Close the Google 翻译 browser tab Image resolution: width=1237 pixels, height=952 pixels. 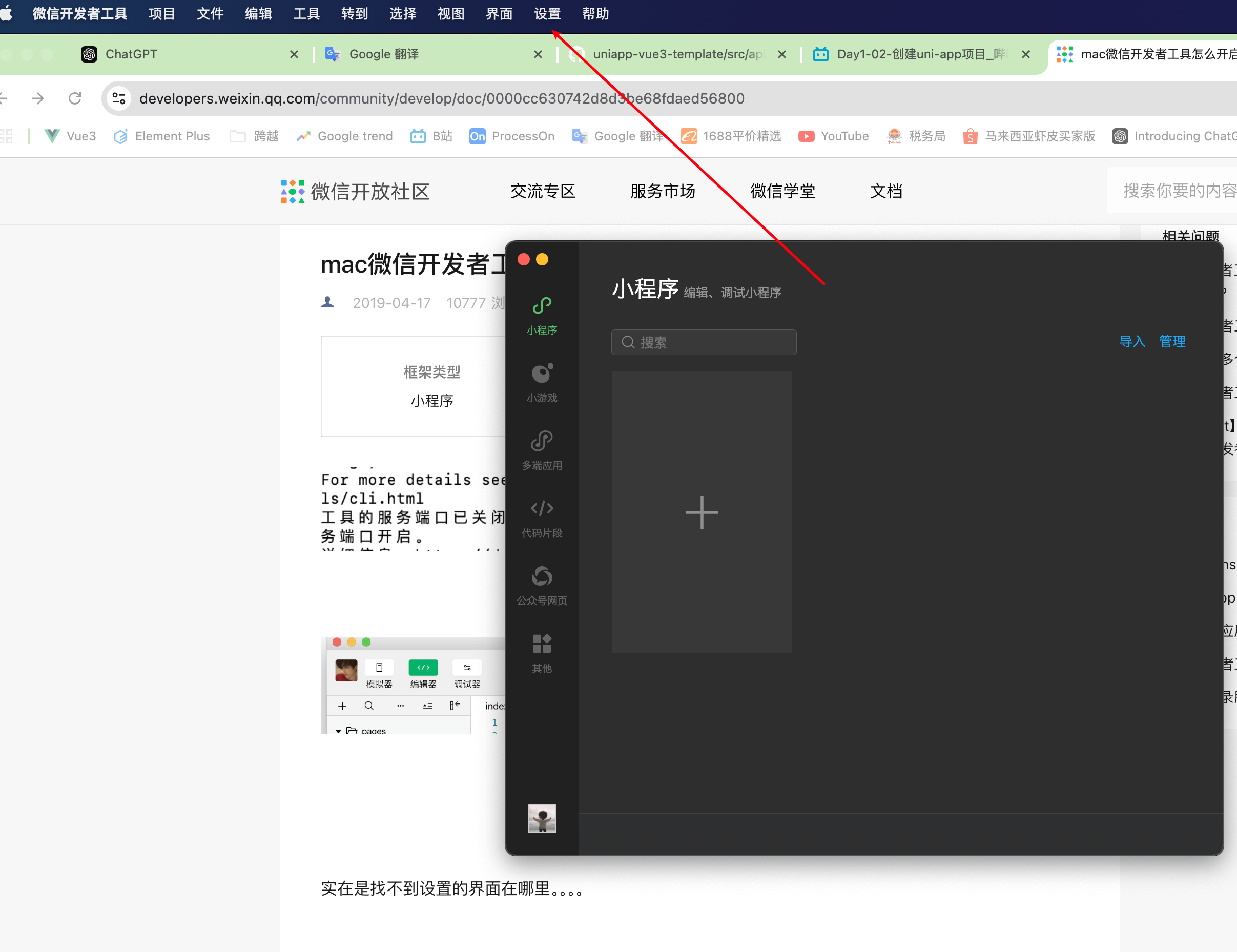538,54
